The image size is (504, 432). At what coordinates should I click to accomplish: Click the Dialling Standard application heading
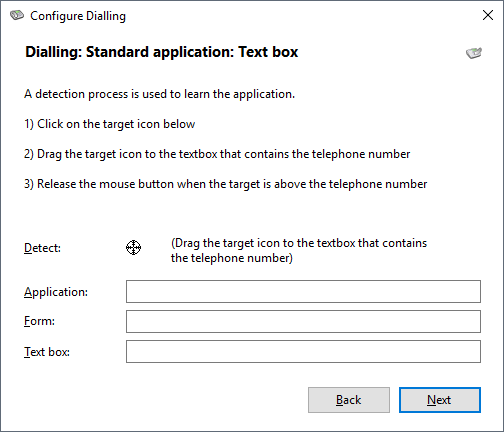(x=162, y=52)
